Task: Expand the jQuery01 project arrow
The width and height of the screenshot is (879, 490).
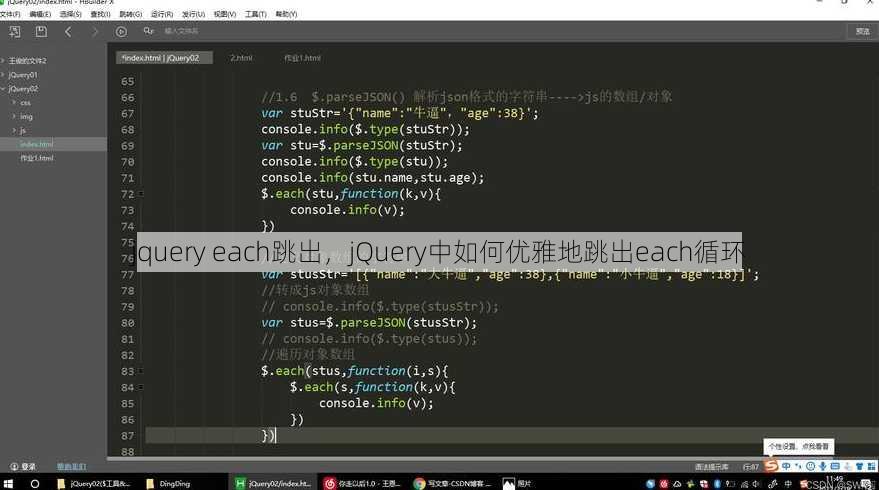Action: pos(3,75)
